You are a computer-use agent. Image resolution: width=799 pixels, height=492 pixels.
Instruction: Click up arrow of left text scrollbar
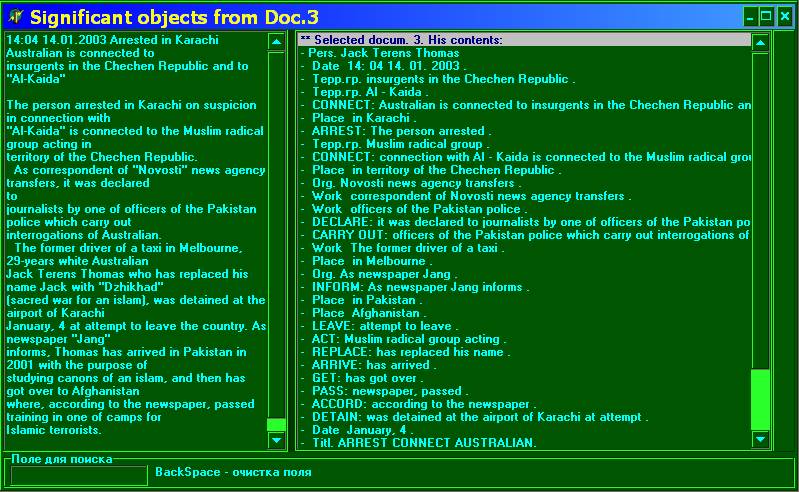(276, 42)
